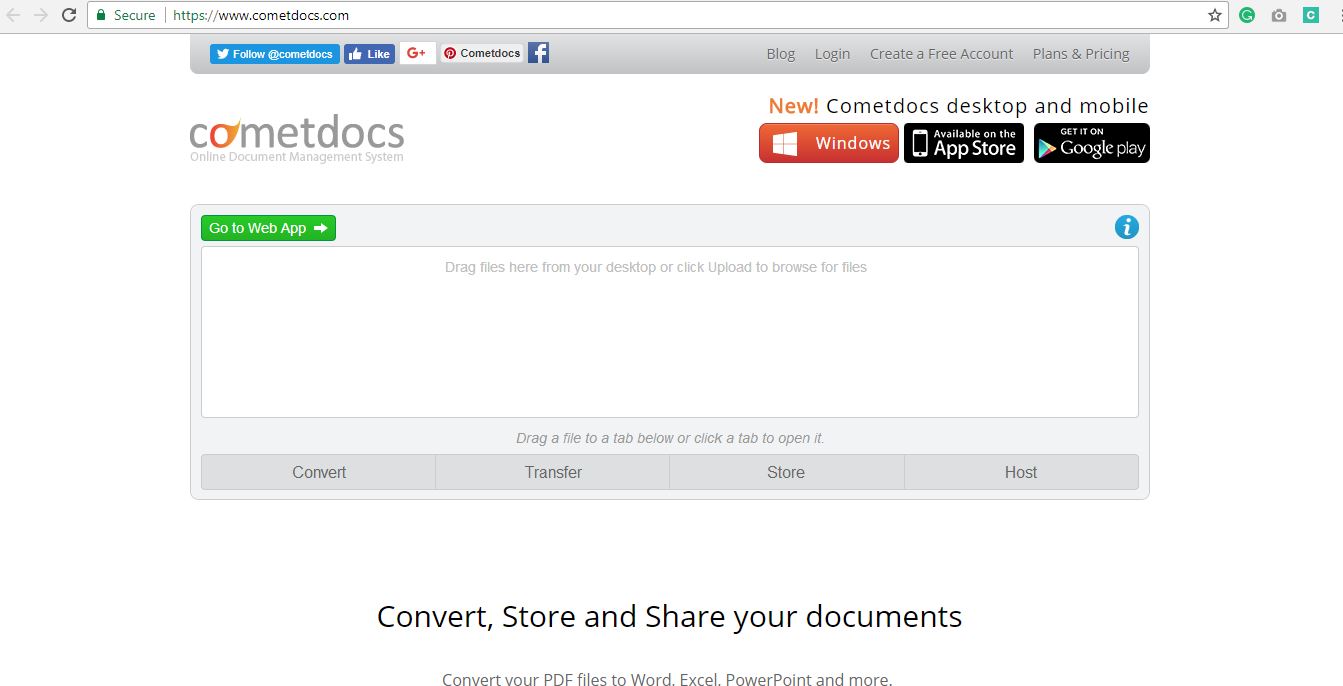Click the browser forward arrow

click(x=41, y=15)
